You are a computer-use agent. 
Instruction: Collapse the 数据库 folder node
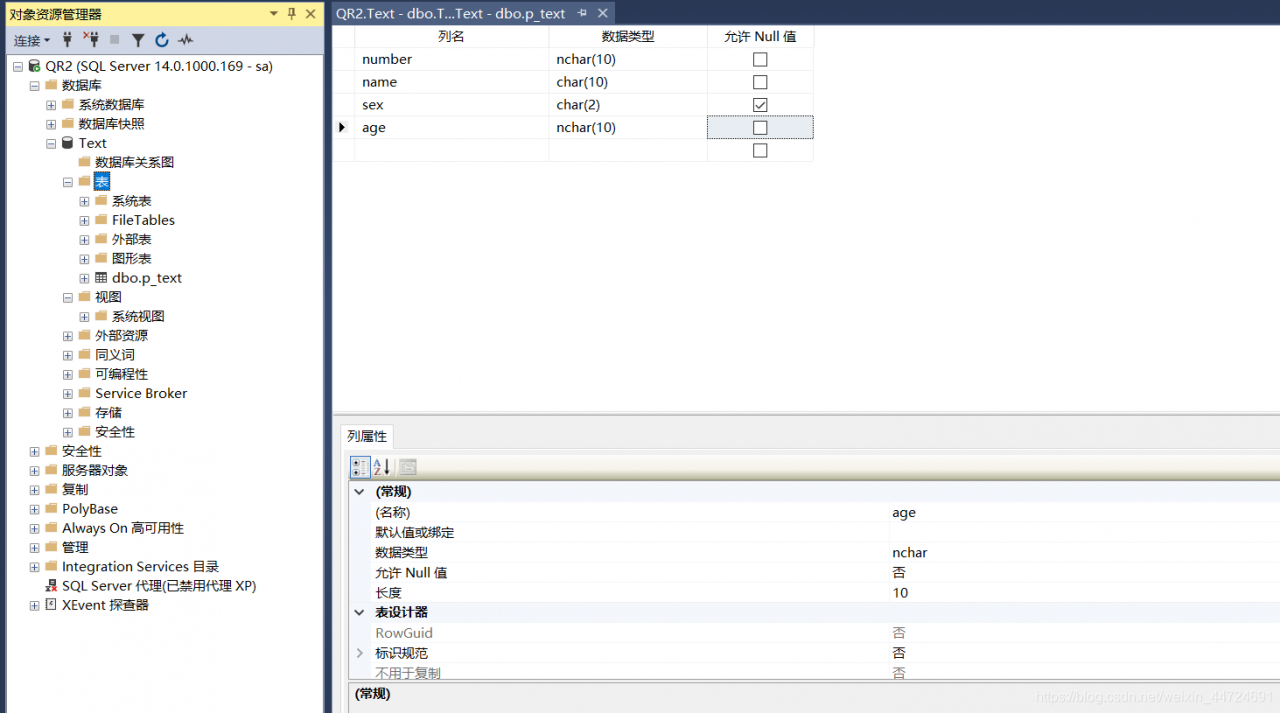coord(35,86)
